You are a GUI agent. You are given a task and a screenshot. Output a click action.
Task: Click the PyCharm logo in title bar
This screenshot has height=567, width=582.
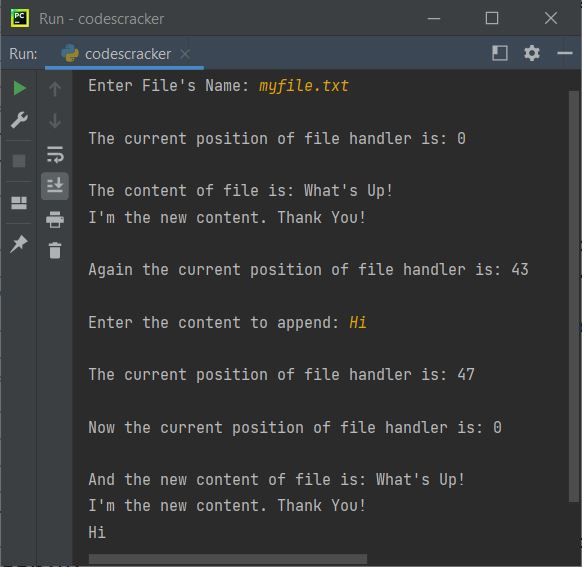click(20, 18)
